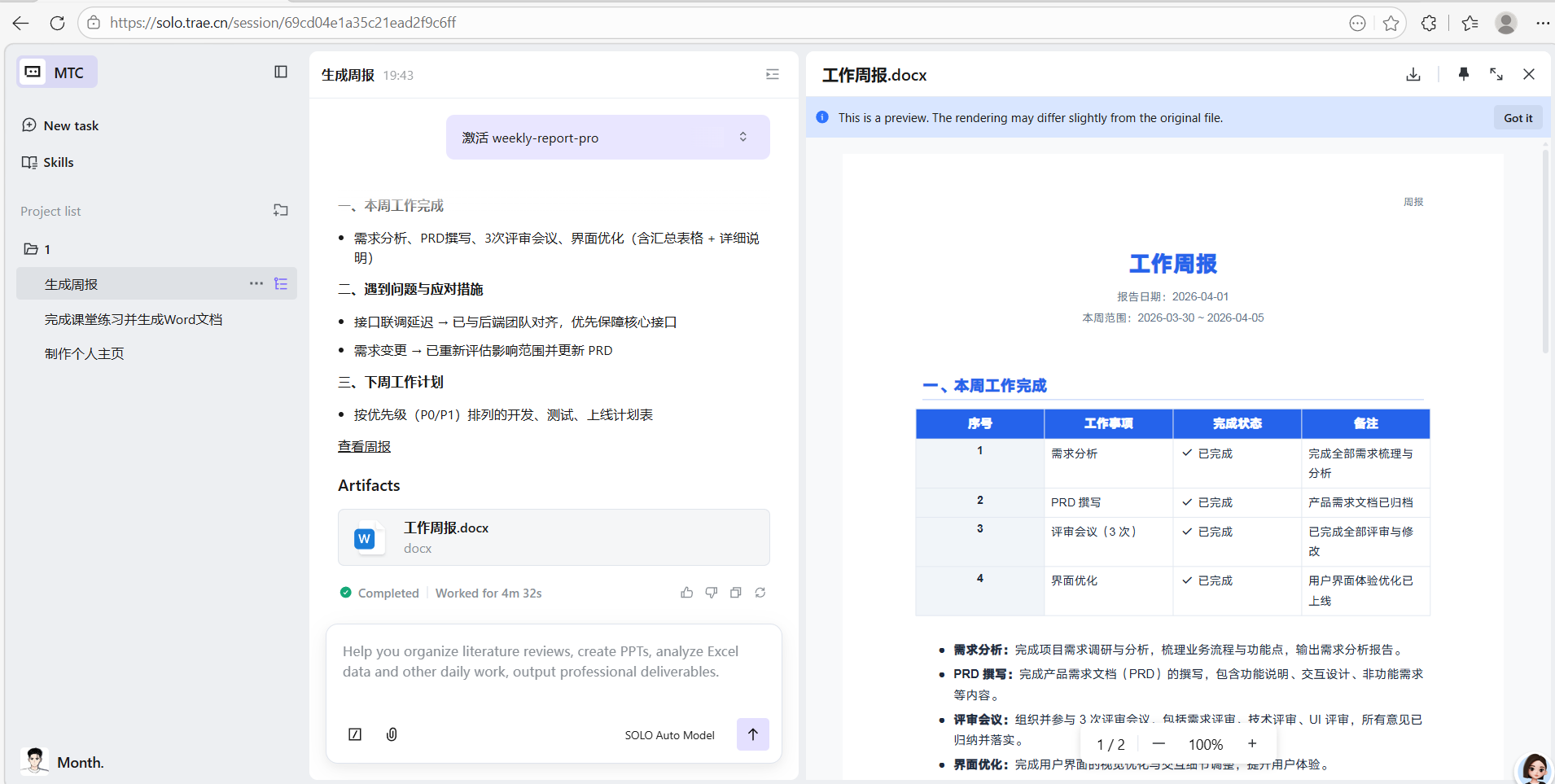Collapse the left sidebar panel
Screen dimensions: 1555x784
(281, 72)
